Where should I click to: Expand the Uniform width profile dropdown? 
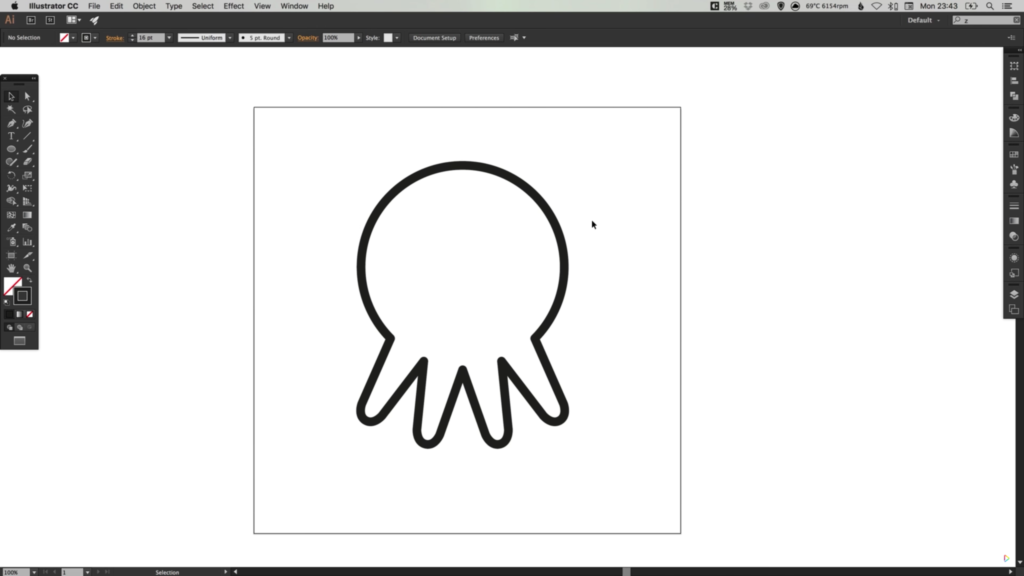(230, 38)
